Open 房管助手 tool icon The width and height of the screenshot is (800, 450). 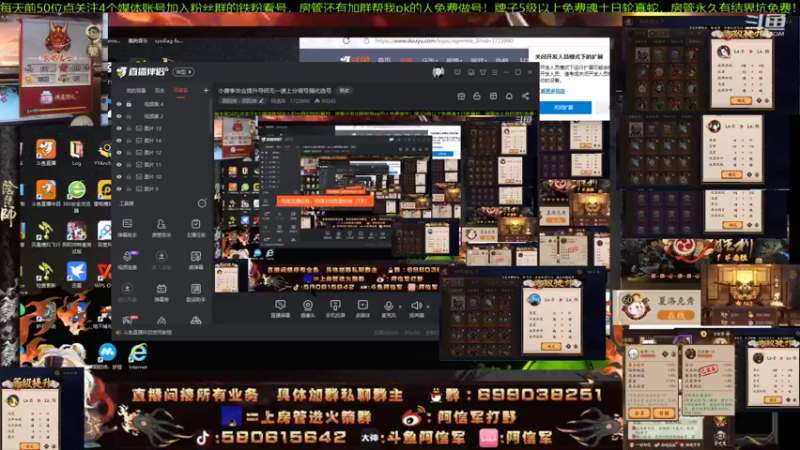[x=161, y=228]
